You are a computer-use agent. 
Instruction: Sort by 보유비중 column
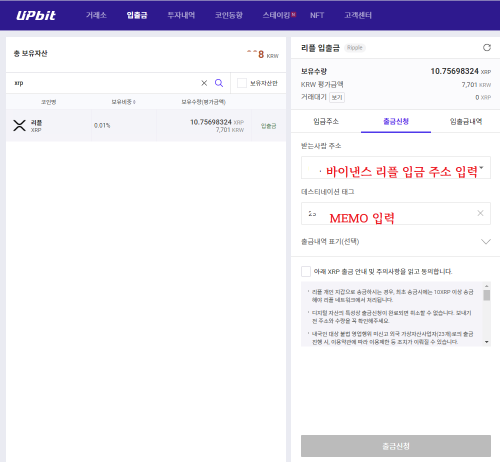[x=123, y=102]
